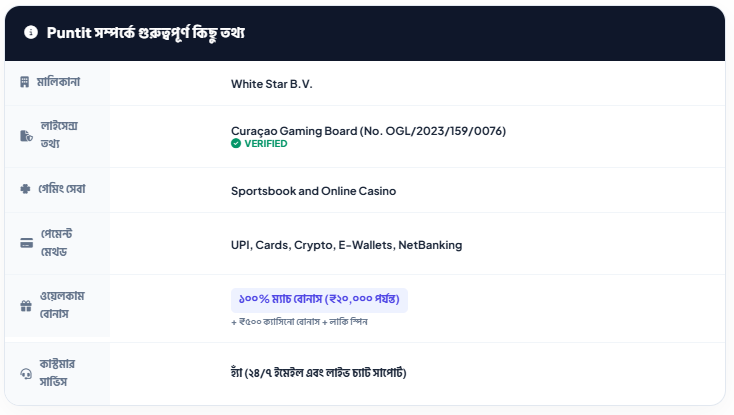Click the Puntit important information header title
734x415 pixels.
pyautogui.click(x=146, y=33)
